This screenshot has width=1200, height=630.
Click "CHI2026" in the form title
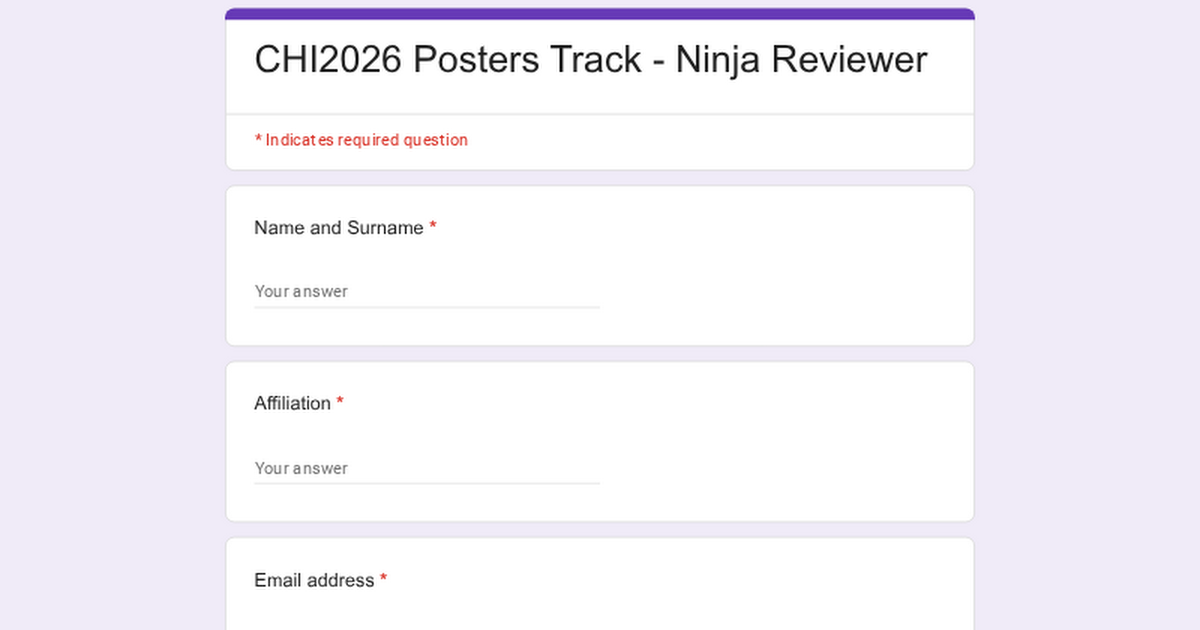coord(328,60)
